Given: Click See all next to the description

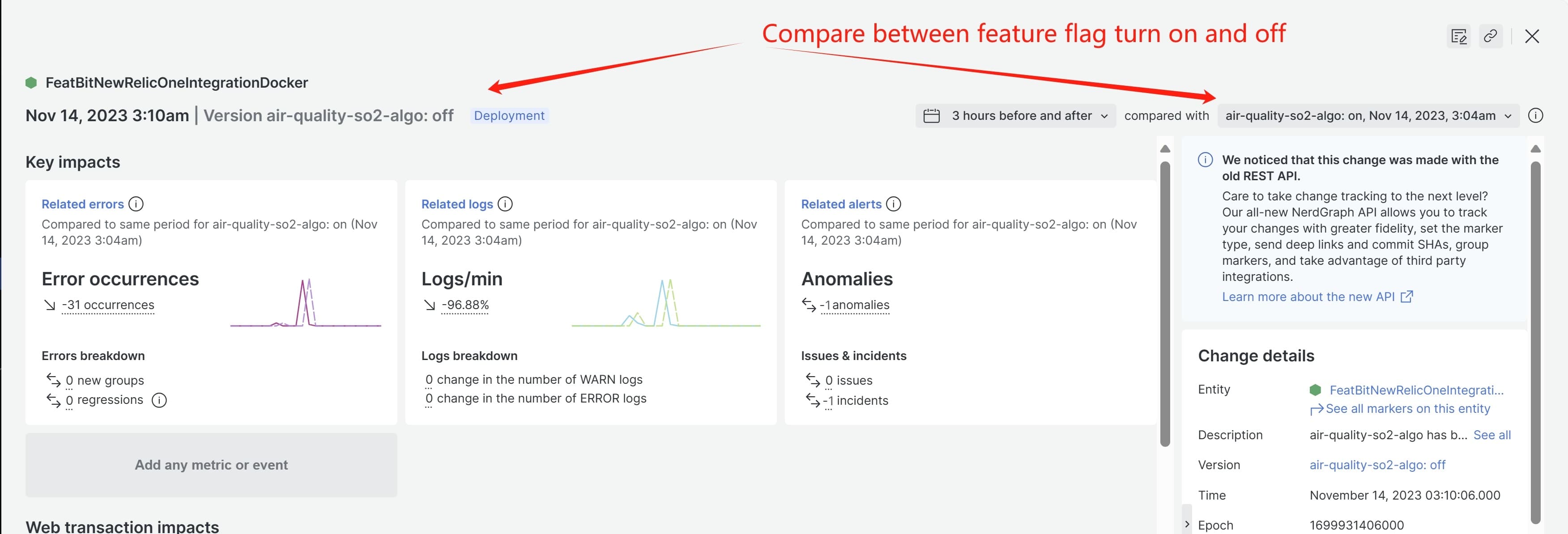Looking at the screenshot, I should click(x=1492, y=435).
